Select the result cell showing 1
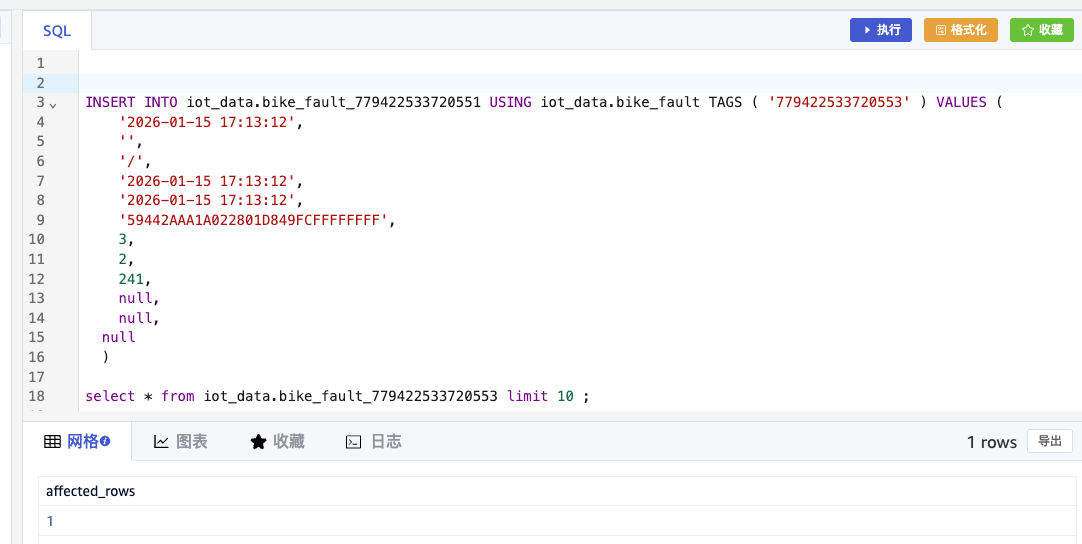The width and height of the screenshot is (1082, 544). click(50, 521)
